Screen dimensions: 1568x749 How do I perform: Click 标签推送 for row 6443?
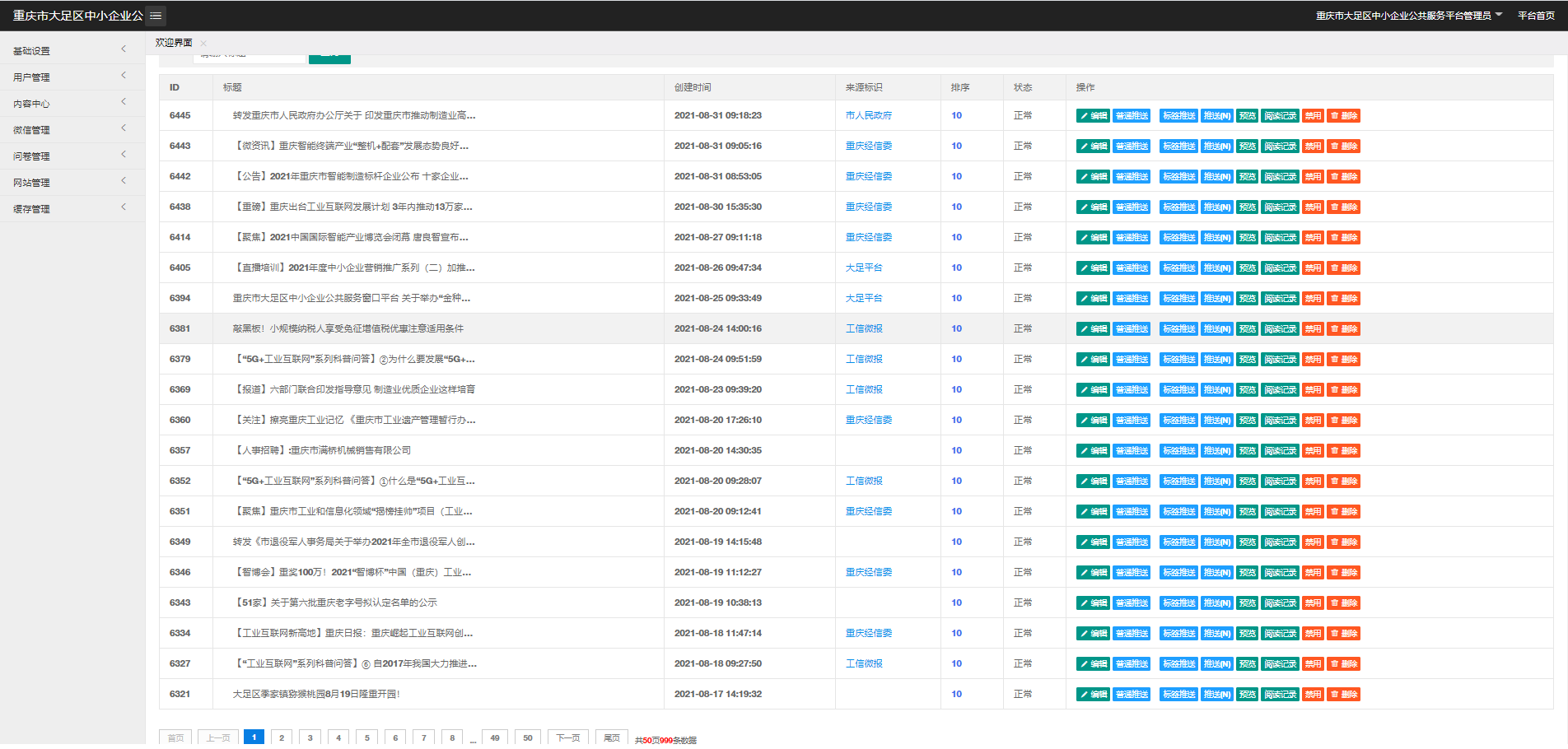click(1178, 147)
